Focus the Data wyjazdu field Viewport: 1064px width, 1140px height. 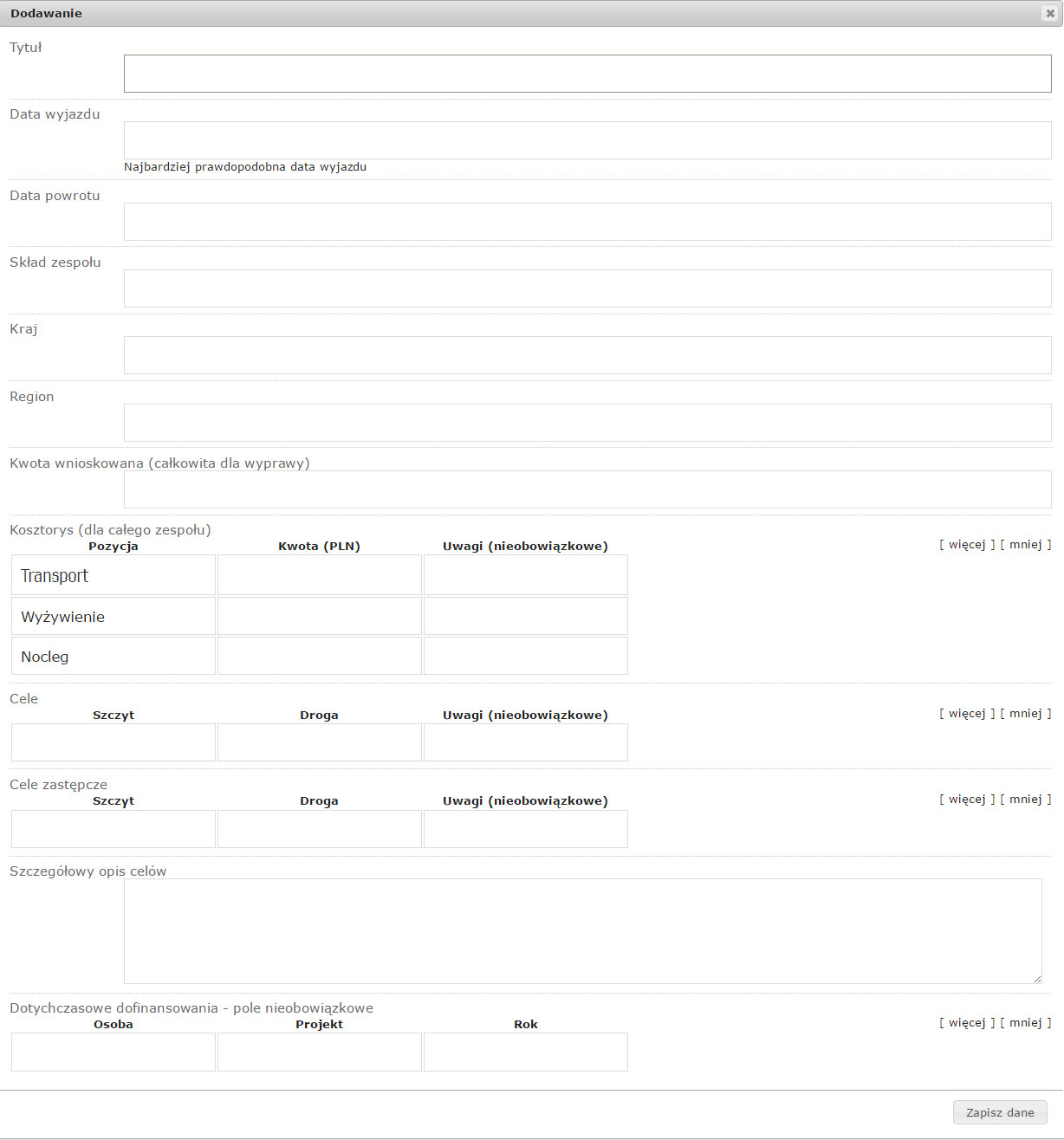coord(587,140)
